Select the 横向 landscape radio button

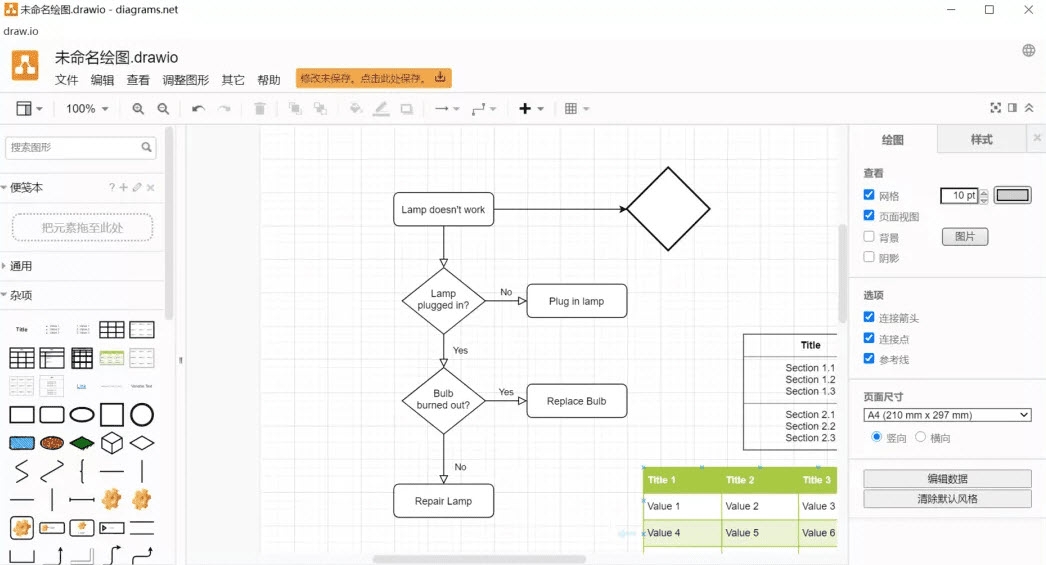(921, 437)
